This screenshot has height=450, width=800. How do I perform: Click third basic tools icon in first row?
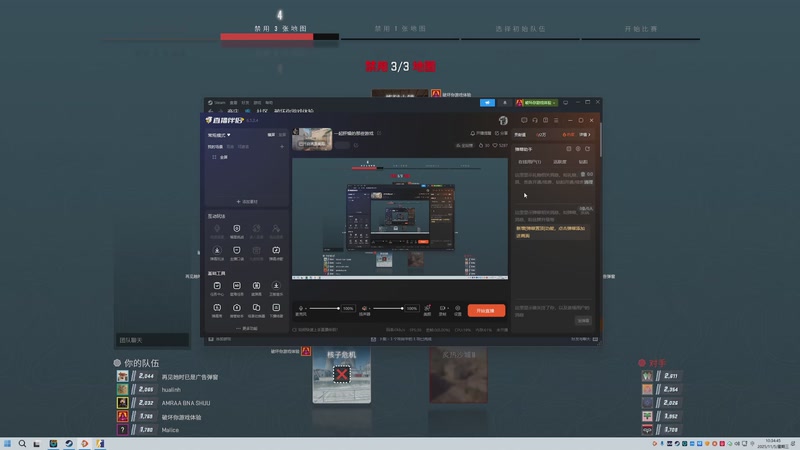256,286
